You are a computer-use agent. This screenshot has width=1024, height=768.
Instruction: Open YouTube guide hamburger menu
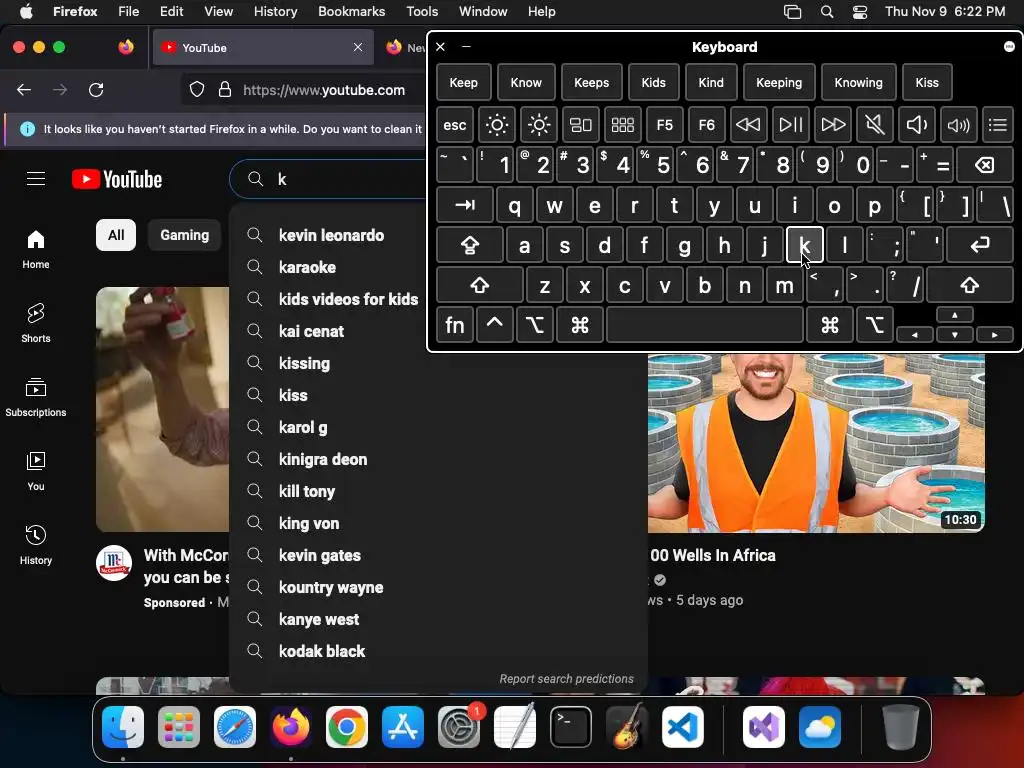(x=36, y=179)
